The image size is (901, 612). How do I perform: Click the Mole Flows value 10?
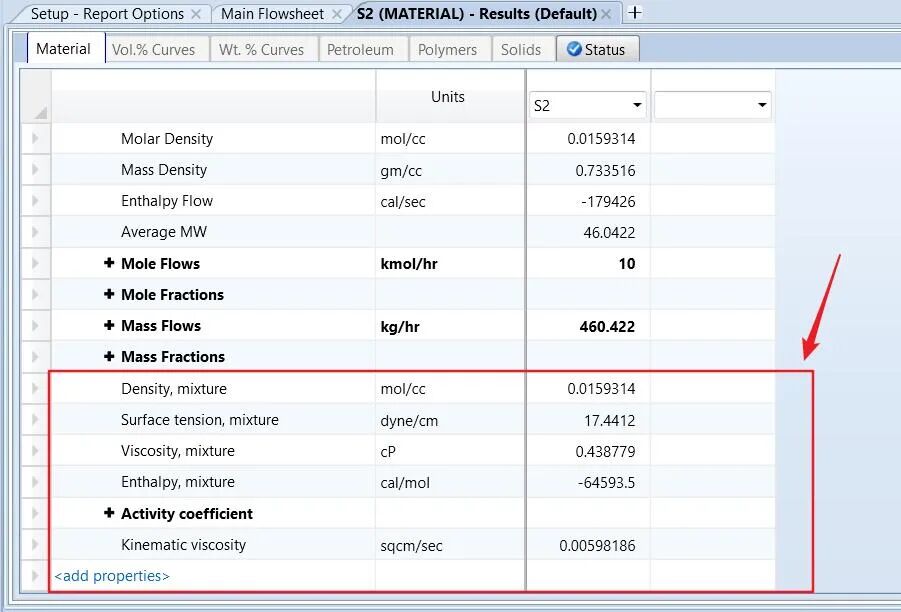click(x=627, y=263)
